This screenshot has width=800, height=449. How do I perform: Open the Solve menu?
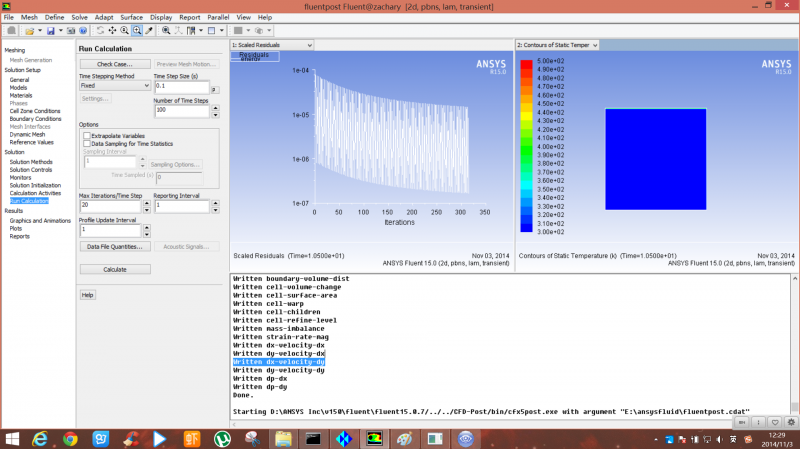click(x=79, y=17)
